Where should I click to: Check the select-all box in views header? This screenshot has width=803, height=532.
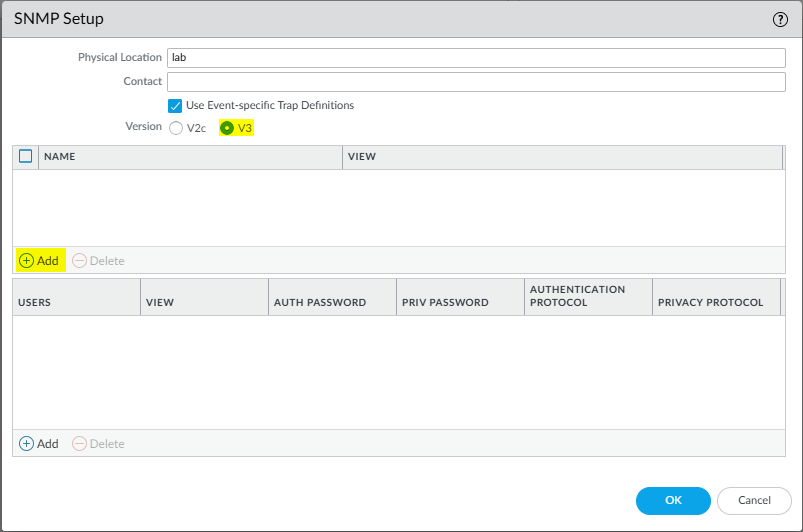coord(26,157)
